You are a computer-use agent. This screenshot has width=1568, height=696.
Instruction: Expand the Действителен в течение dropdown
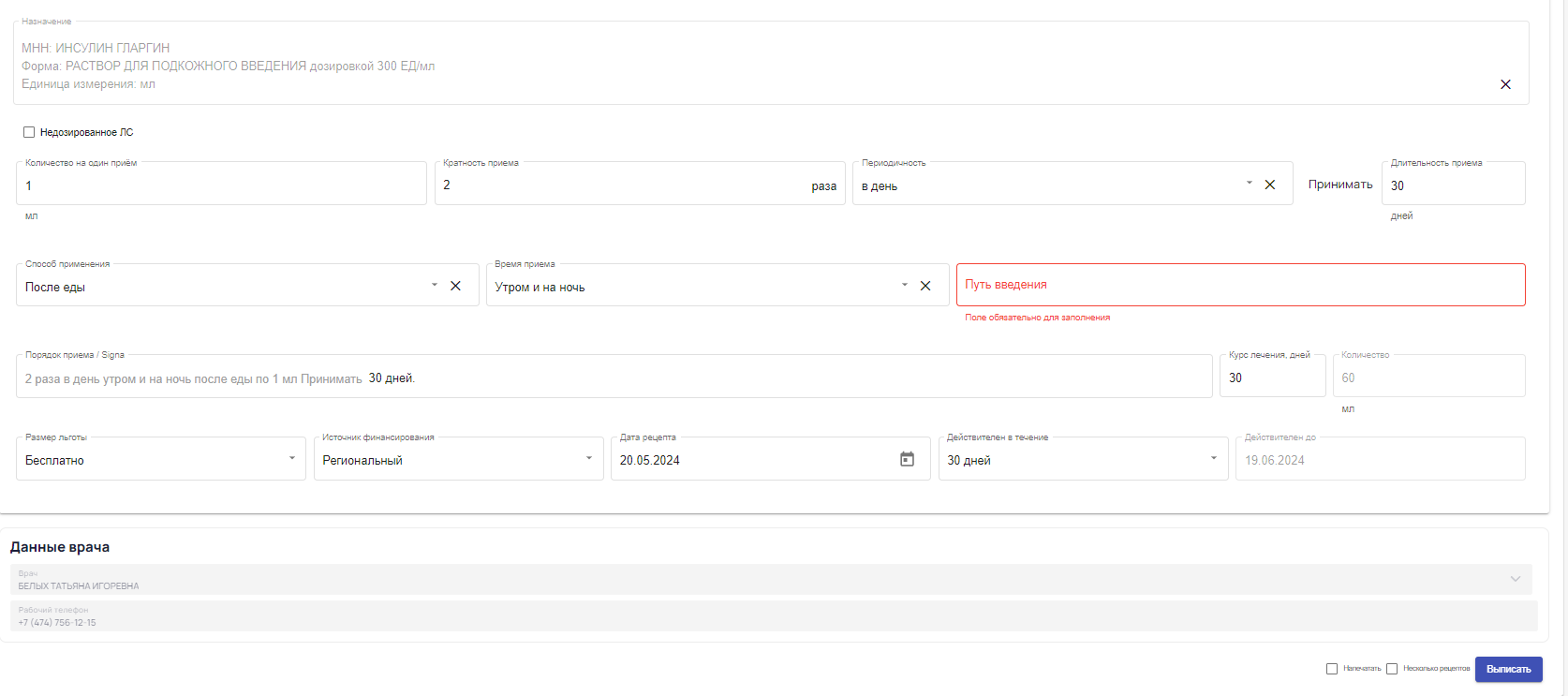pyautogui.click(x=1214, y=458)
